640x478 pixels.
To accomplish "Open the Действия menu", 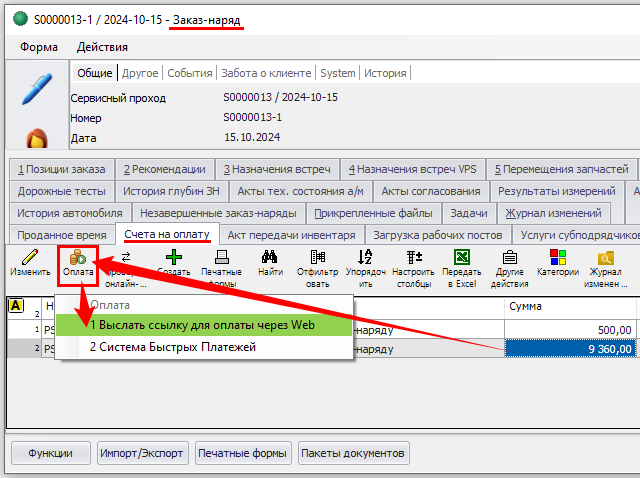I will pyautogui.click(x=102, y=47).
